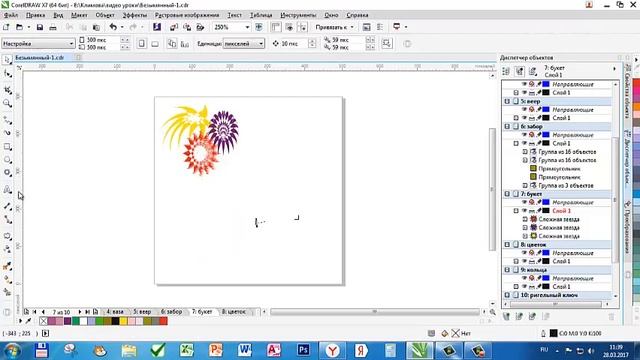The height and width of the screenshot is (360, 640).
Task: Open the Object Manager flyout arrow menu
Action: click(x=615, y=69)
